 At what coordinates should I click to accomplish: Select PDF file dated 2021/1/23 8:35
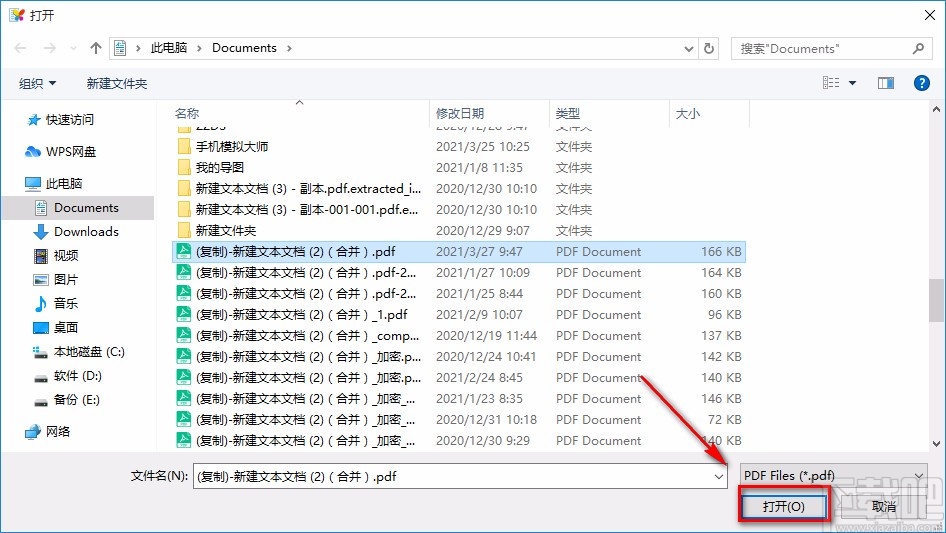pos(459,399)
